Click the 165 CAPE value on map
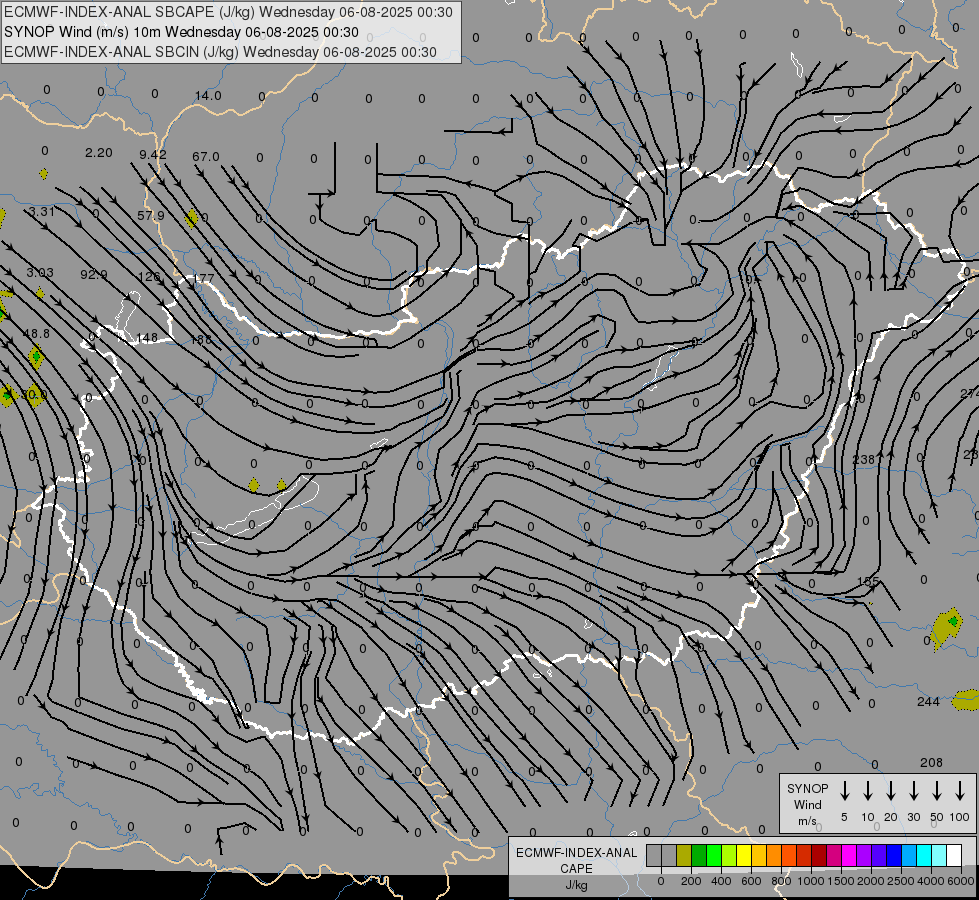This screenshot has height=900, width=979. (x=868, y=581)
